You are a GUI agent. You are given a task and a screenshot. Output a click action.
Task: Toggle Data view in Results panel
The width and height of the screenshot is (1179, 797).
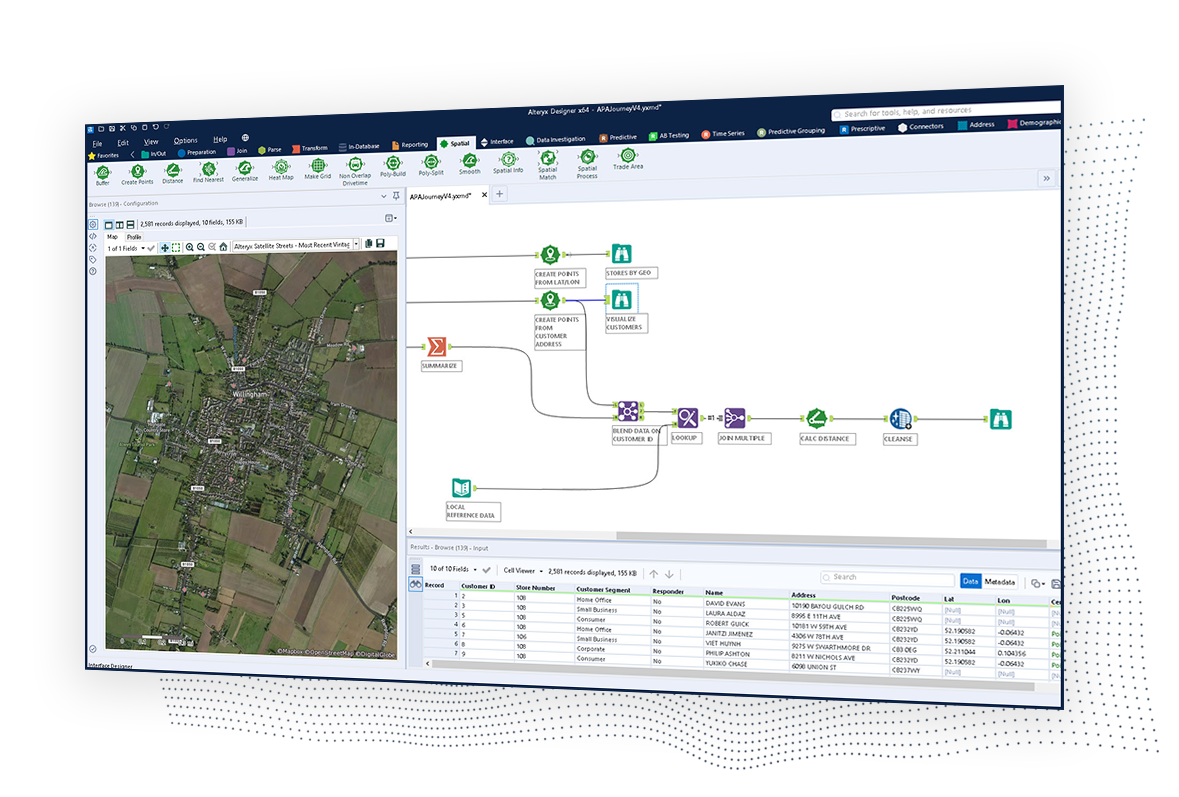(971, 580)
